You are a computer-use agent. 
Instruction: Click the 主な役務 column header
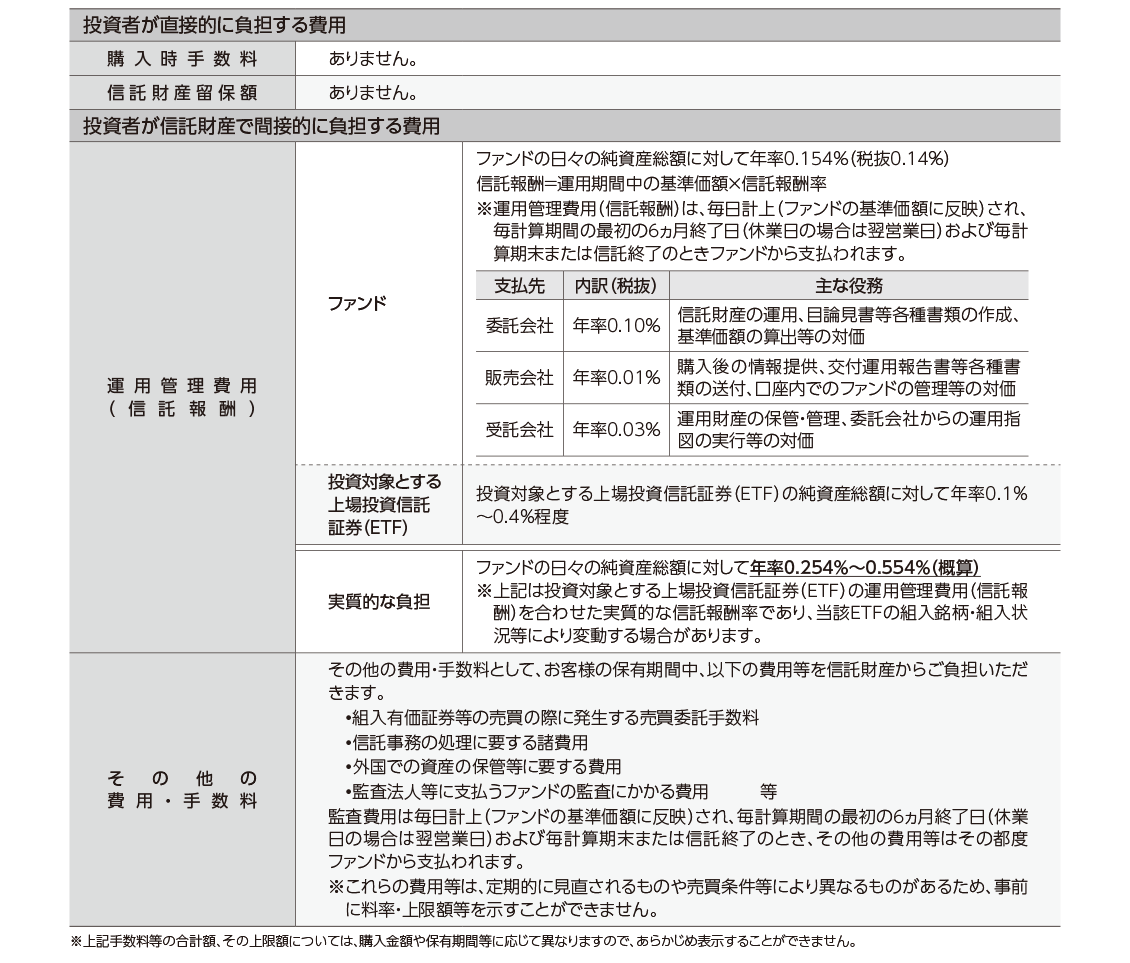(848, 286)
